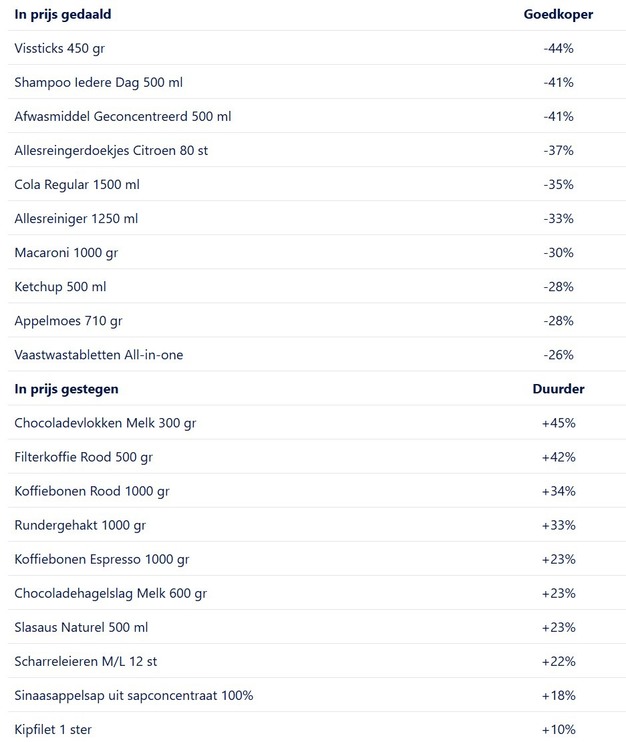Click Allesreinigerdoekjes Citroen 80 st
The image size is (626, 742).
click(111, 150)
